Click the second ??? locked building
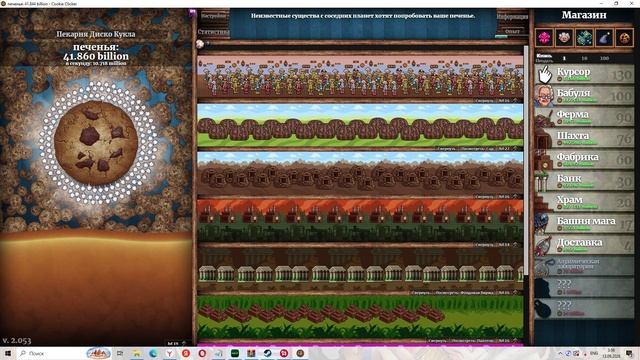The height and width of the screenshot is (360, 640). 584,309
